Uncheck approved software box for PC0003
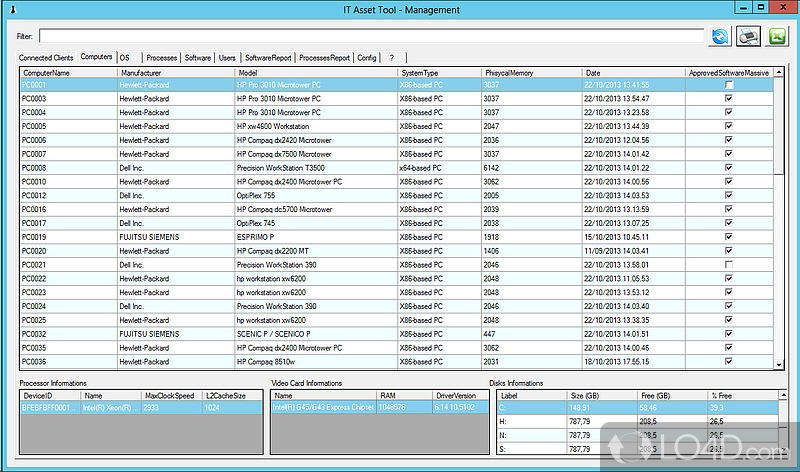Screen dimensions: 800x472 [x=729, y=98]
